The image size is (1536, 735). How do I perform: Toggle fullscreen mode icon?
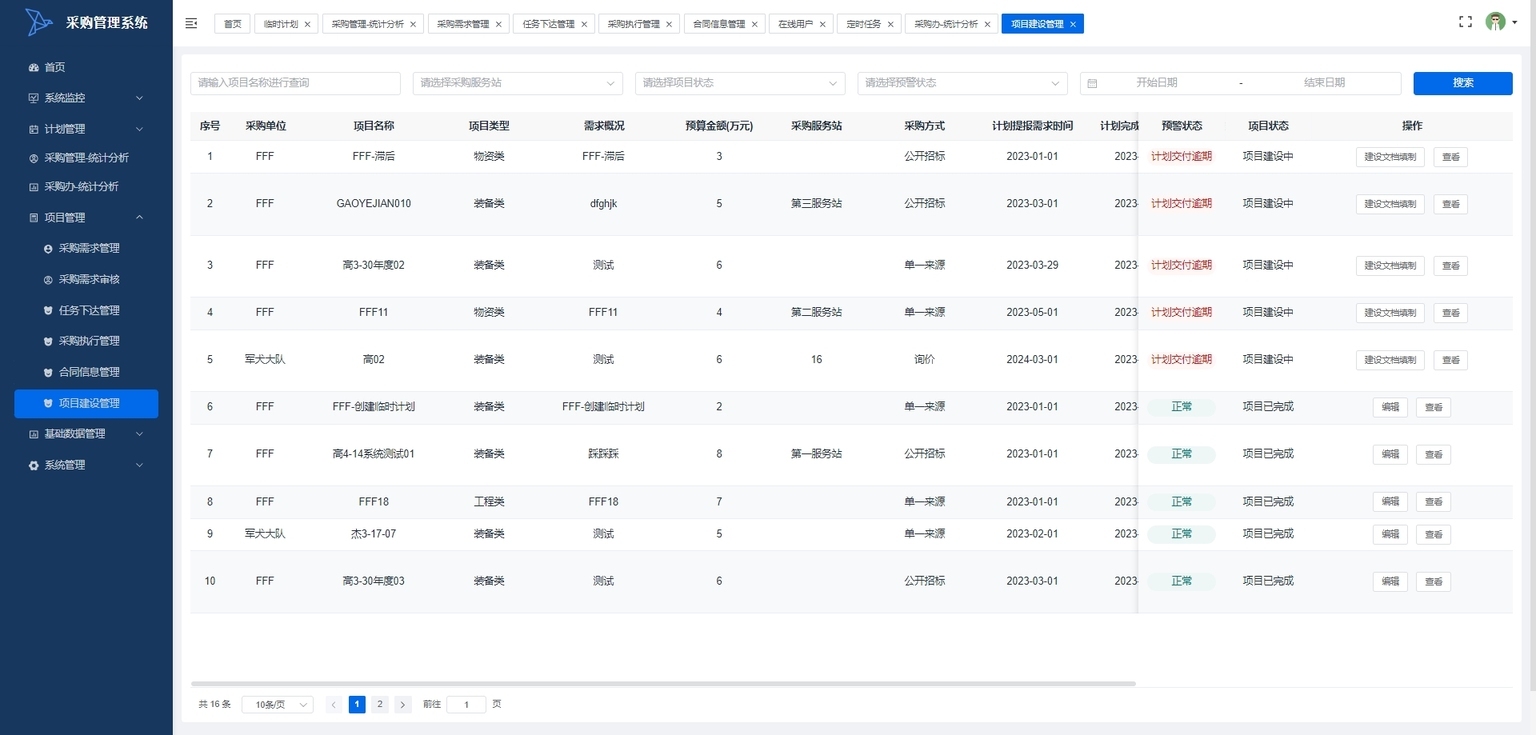(1465, 22)
